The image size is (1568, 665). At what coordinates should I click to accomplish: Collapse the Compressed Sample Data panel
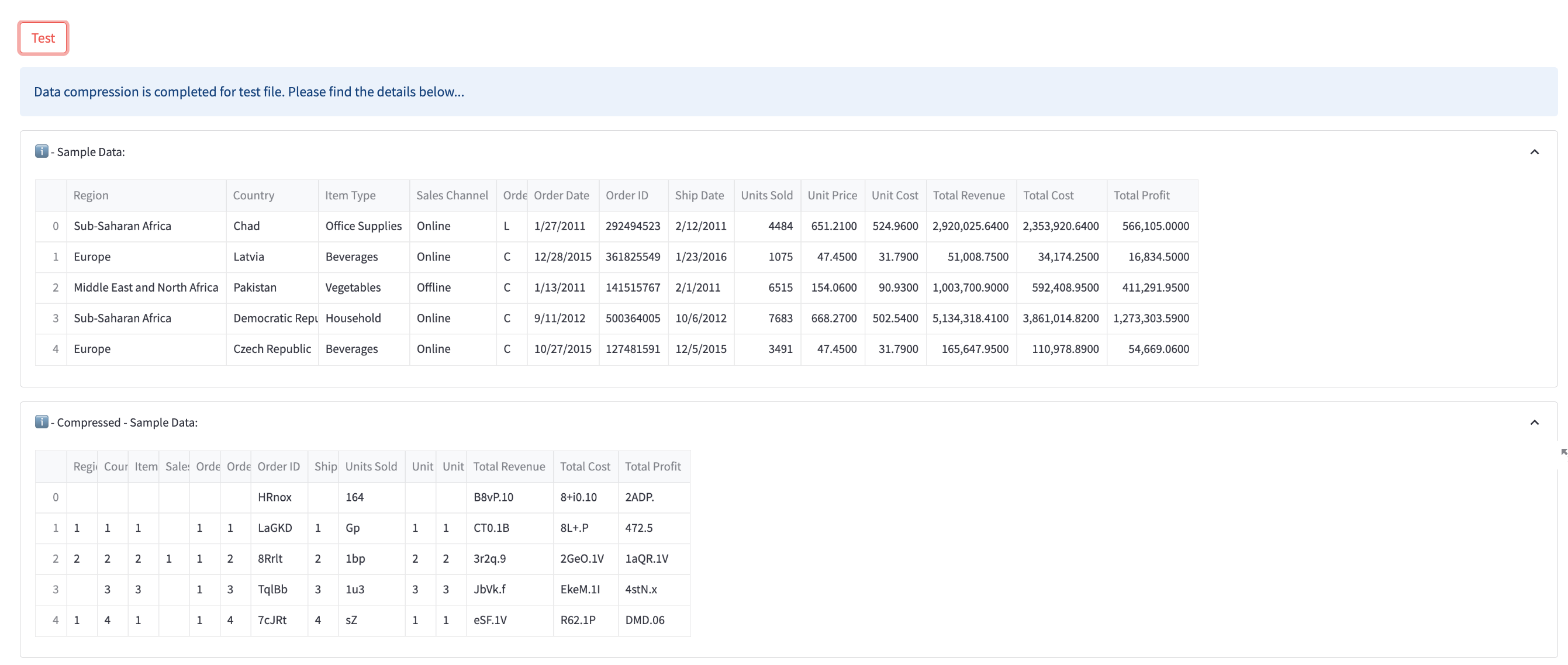[1534, 422]
